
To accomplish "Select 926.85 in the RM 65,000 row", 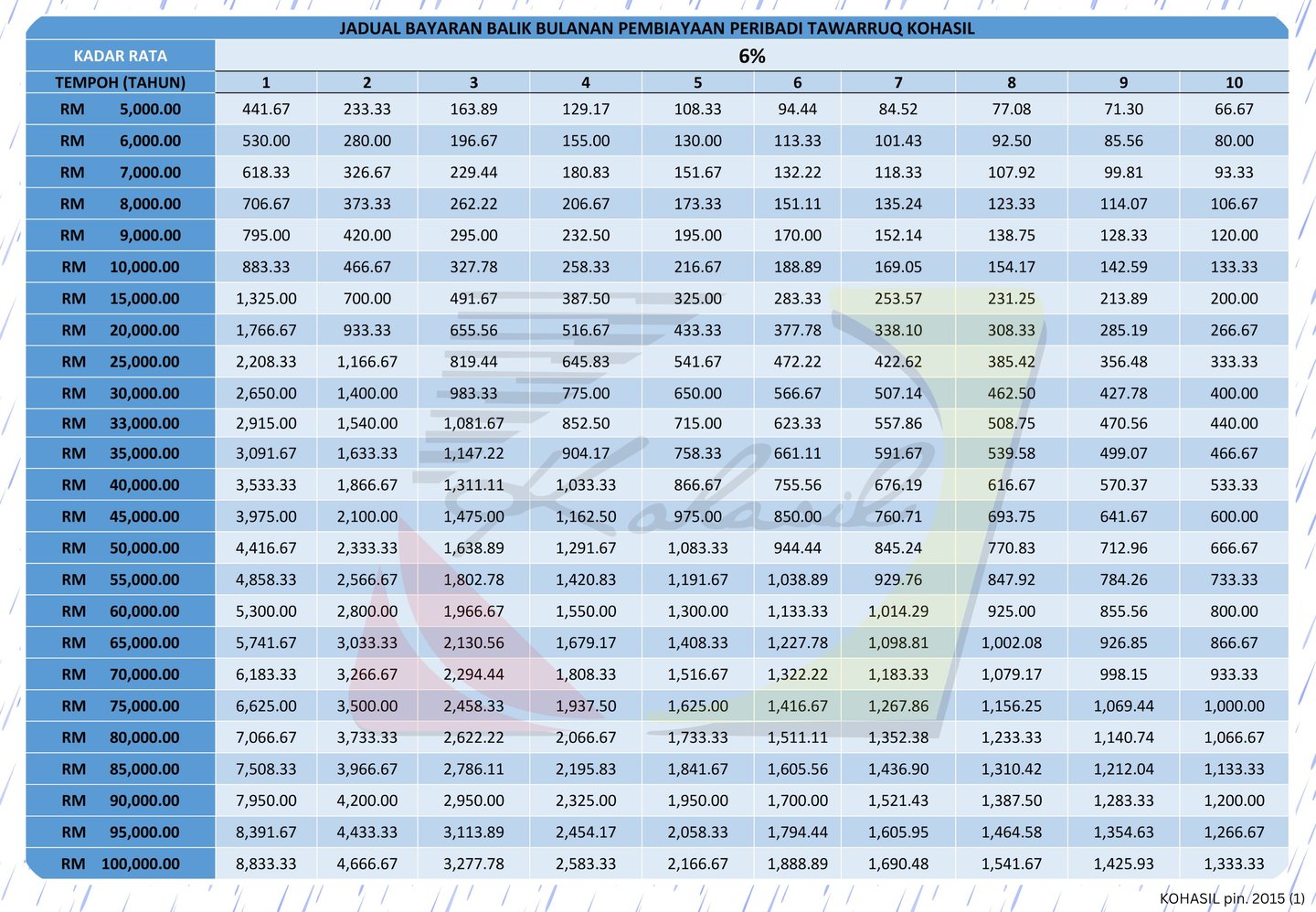I will coord(1123,642).
